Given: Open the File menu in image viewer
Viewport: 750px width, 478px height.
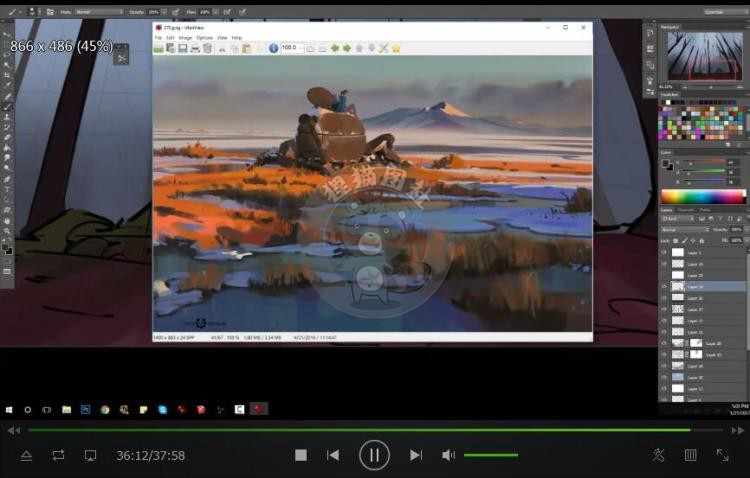Looking at the screenshot, I should pos(158,38).
